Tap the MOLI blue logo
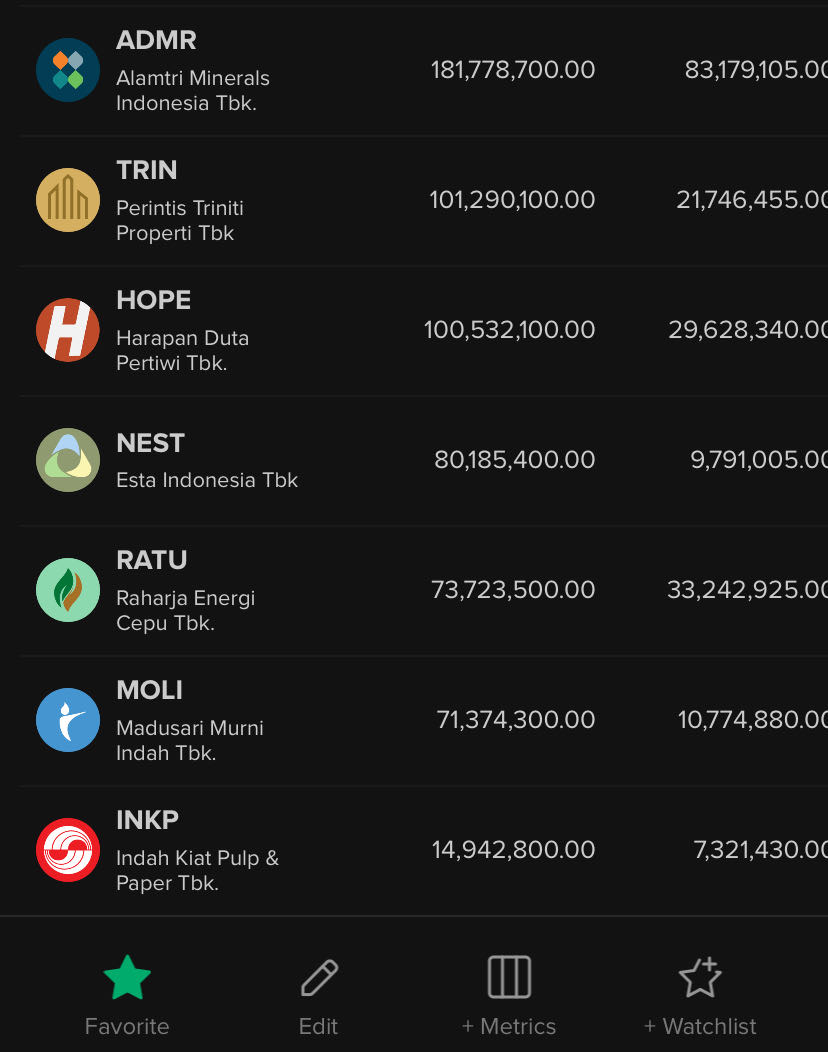 [68, 720]
